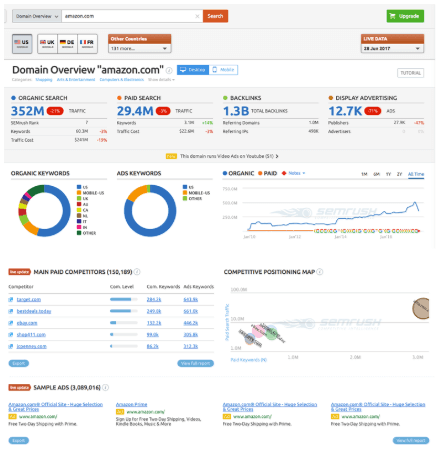Click the Organic Keywords donut chart
The image size is (447, 453).
pos(44,211)
